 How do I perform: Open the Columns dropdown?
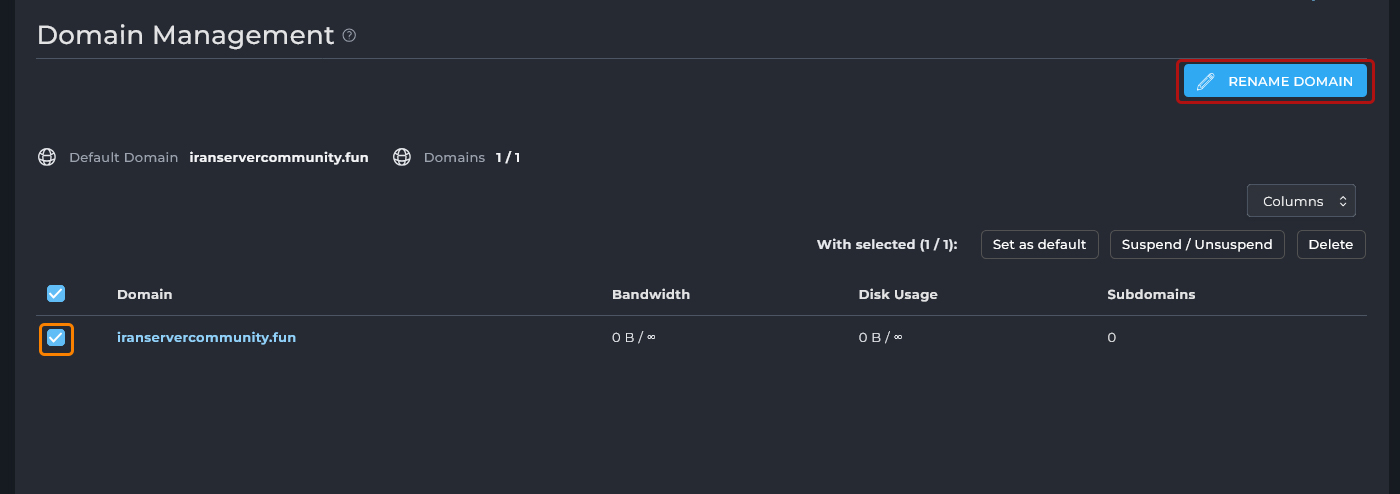tap(1300, 201)
